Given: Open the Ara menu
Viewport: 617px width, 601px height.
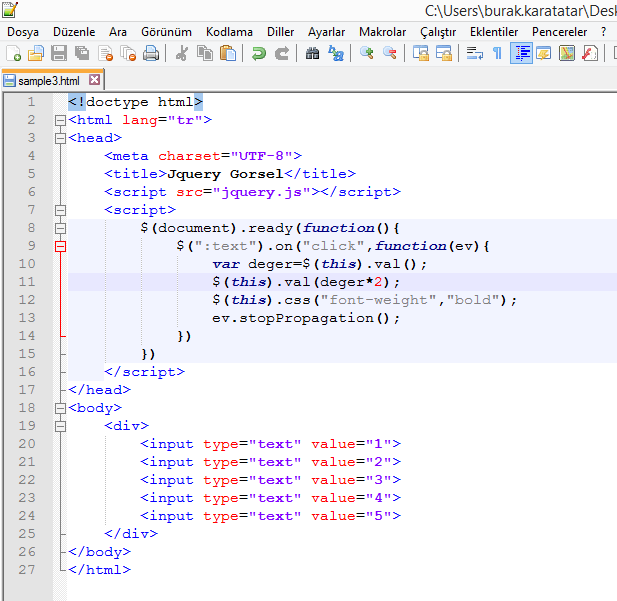Looking at the screenshot, I should (118, 32).
